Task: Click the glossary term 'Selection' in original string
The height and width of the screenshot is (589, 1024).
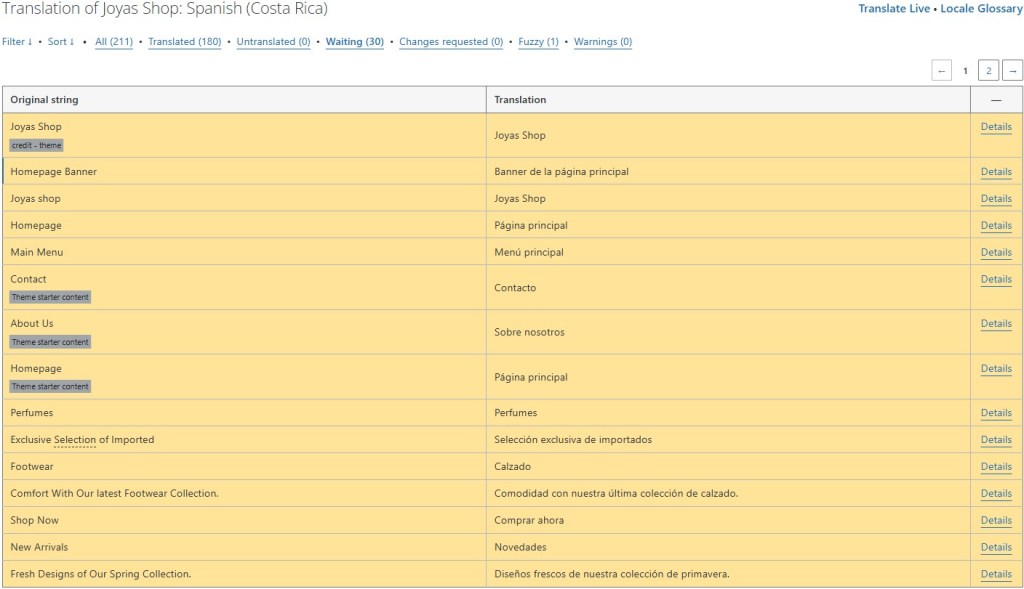Action: coord(75,440)
